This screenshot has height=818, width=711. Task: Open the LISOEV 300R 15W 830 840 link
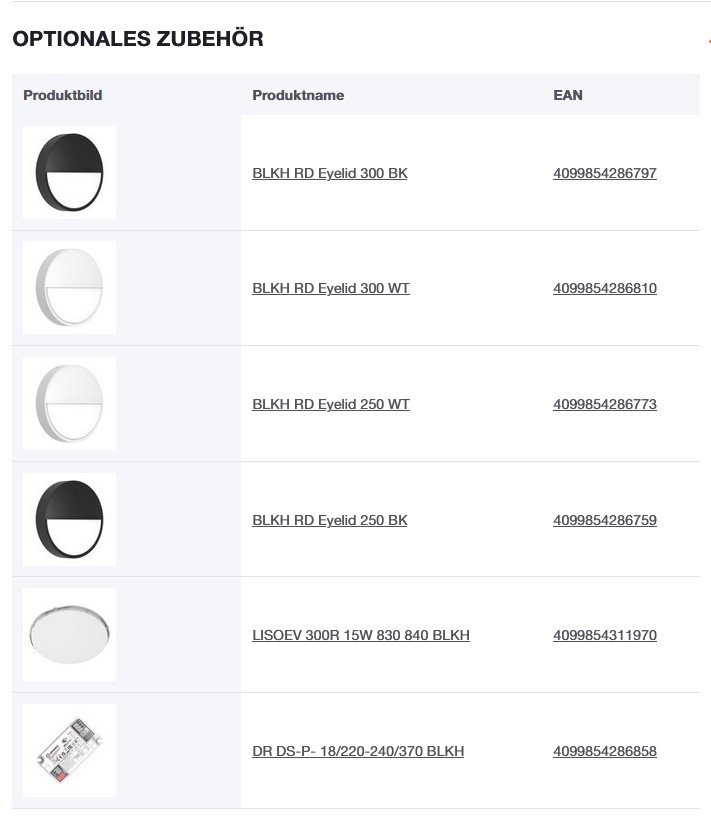[361, 635]
